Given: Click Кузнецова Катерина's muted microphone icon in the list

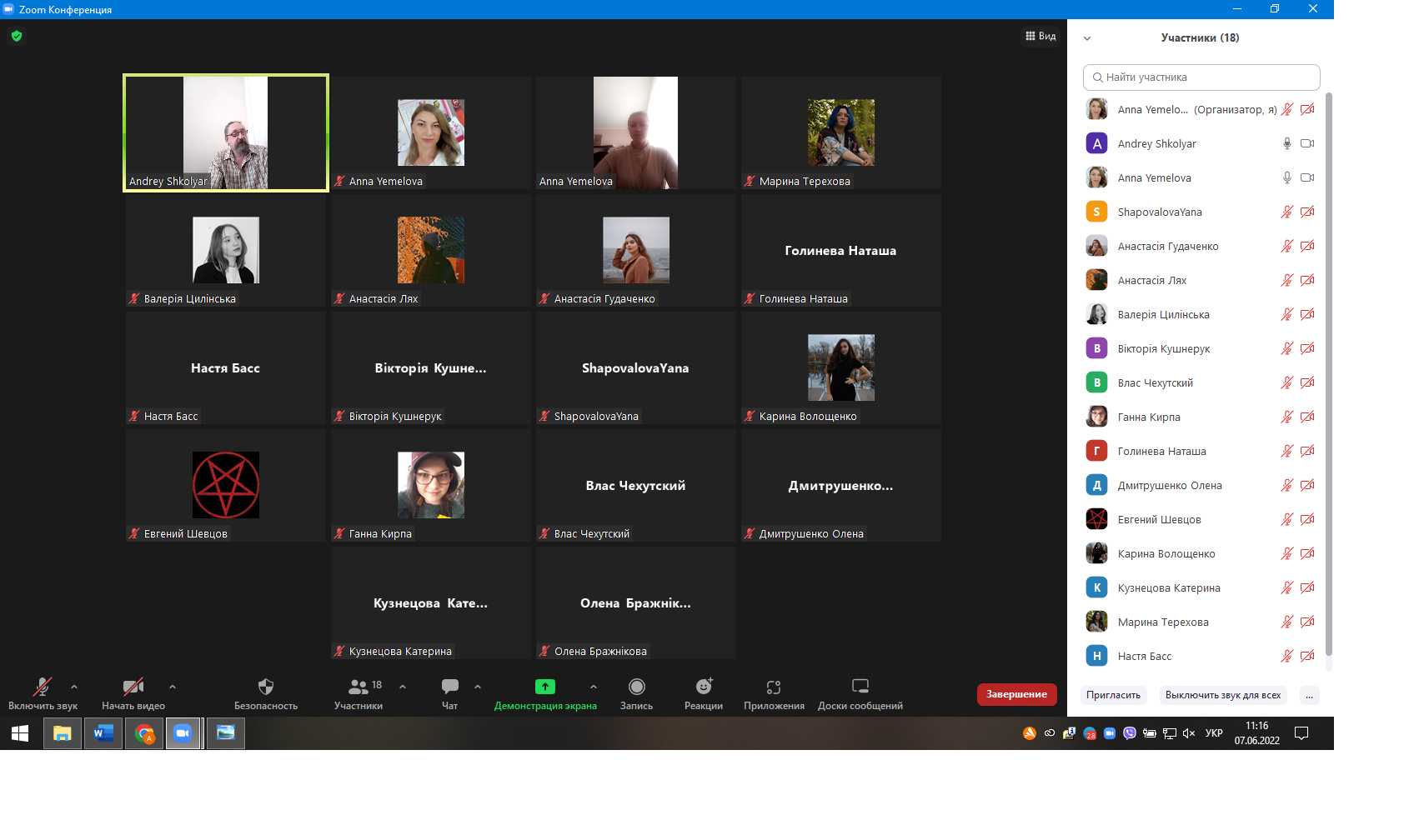Looking at the screenshot, I should (x=1287, y=587).
